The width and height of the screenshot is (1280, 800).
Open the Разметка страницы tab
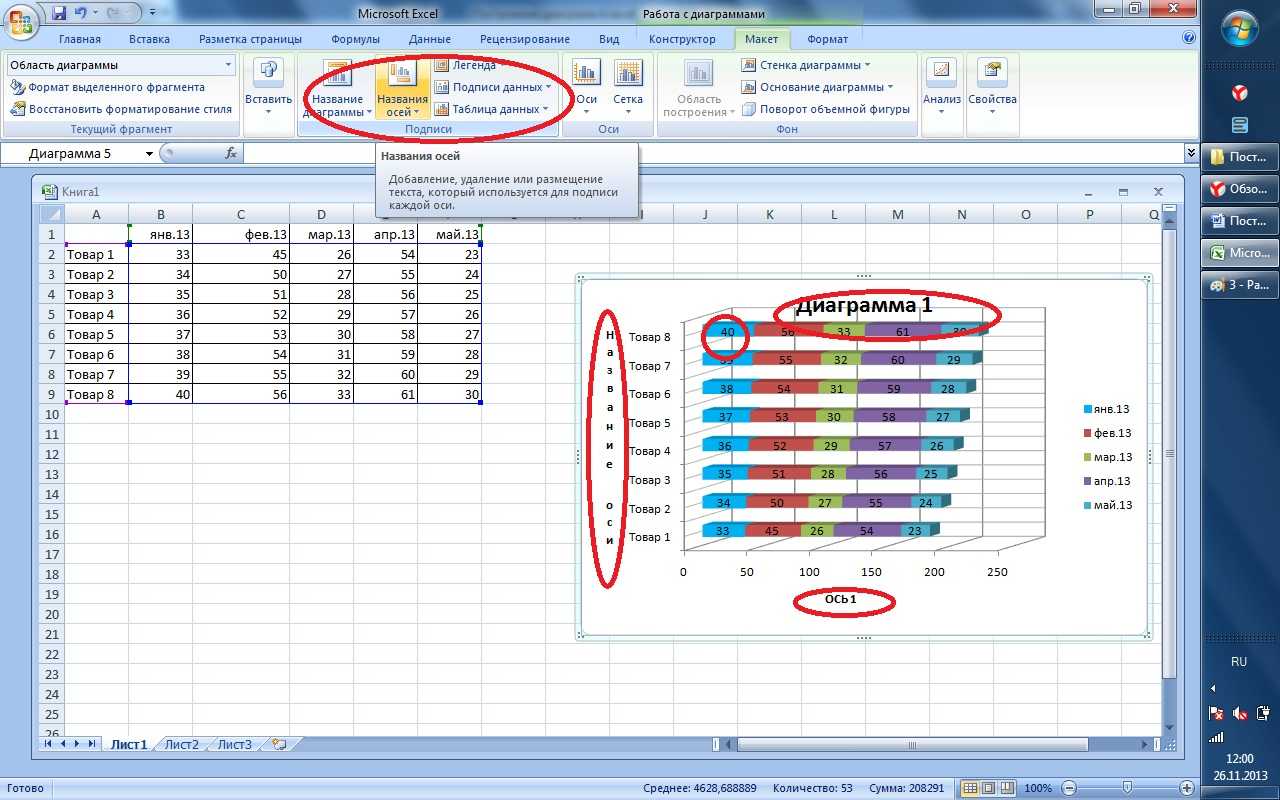click(250, 39)
